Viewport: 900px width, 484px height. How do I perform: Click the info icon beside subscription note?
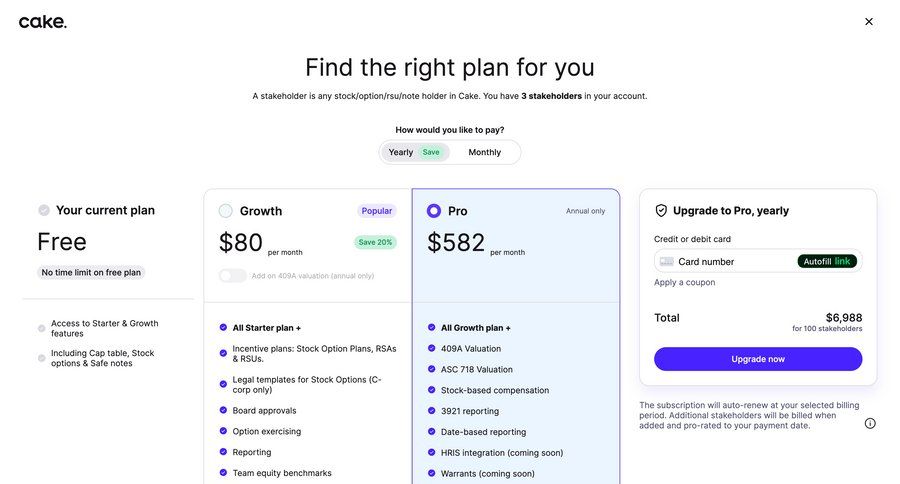point(870,423)
